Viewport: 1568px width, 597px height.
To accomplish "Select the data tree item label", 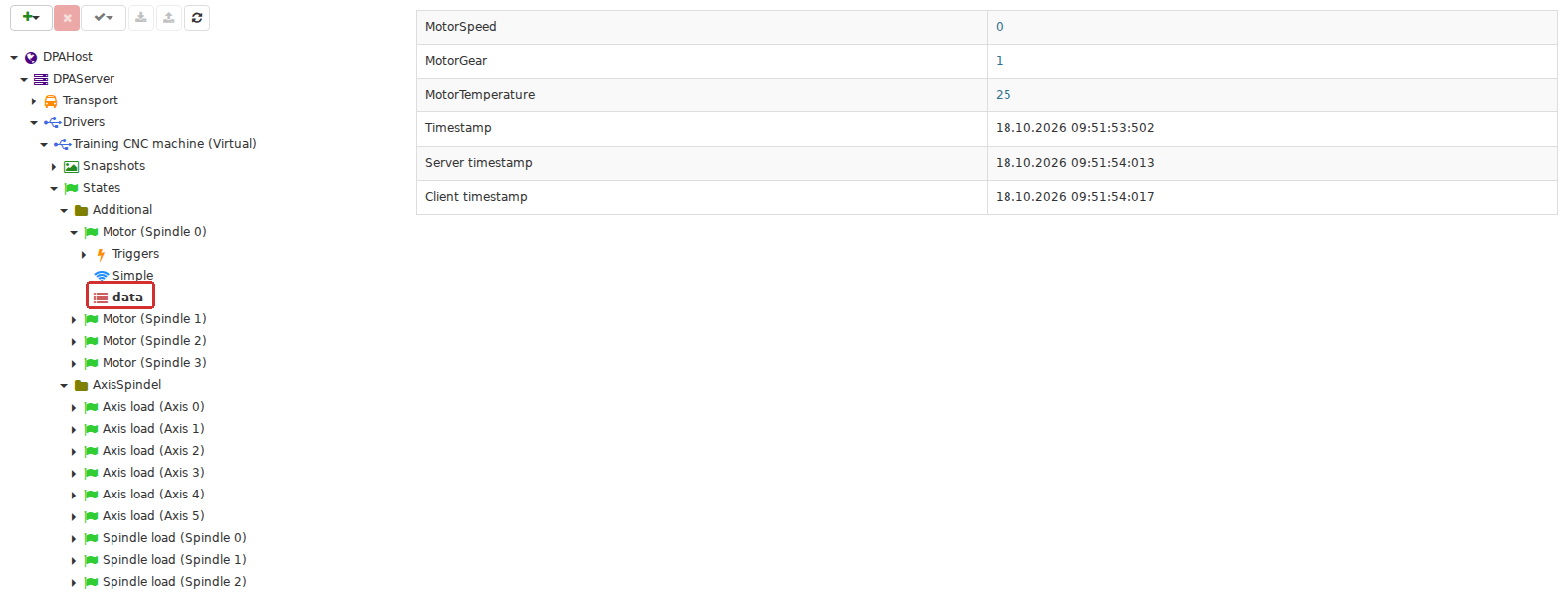I will click(x=127, y=298).
